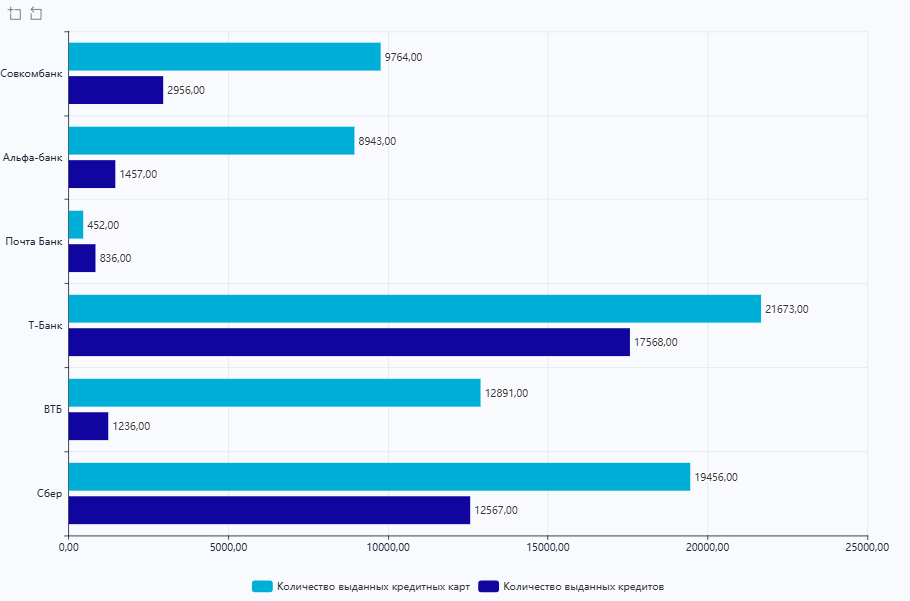Select the Альфа-банк dark blue credits bar

coord(92,174)
